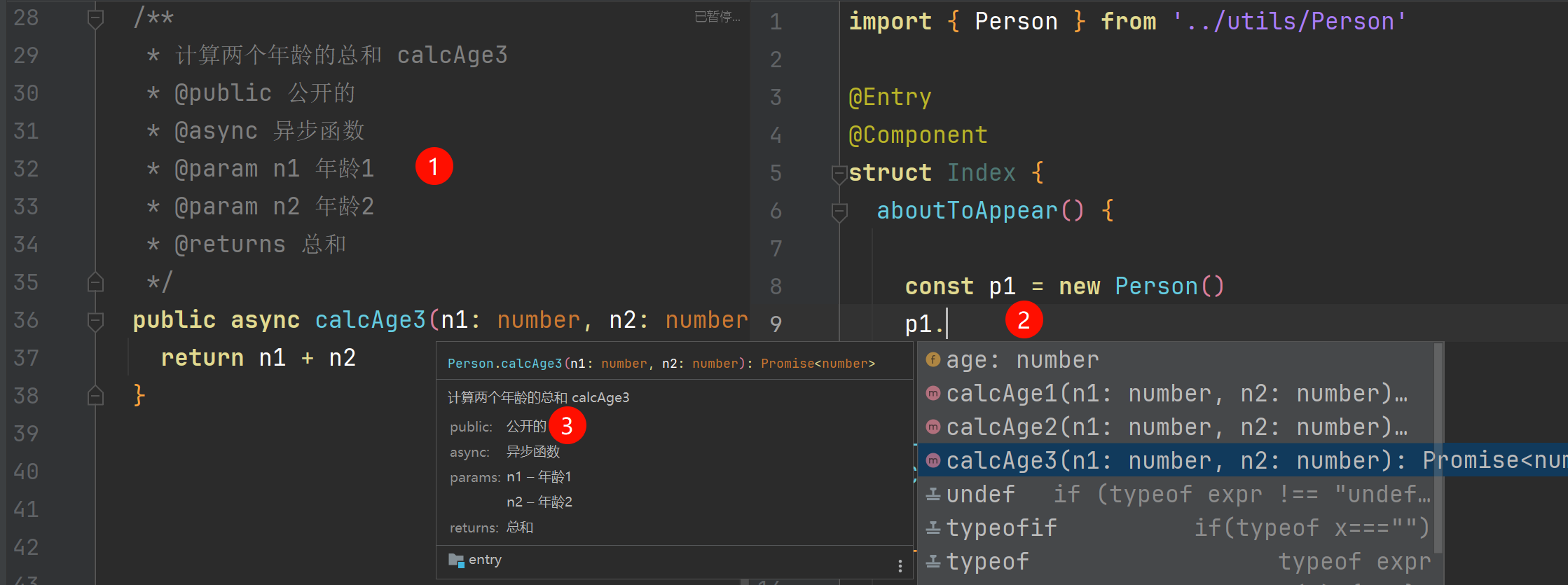Screen dimensions: 1568x585
Task: Open the three-dot menu in documentation popup
Action: coord(900,565)
